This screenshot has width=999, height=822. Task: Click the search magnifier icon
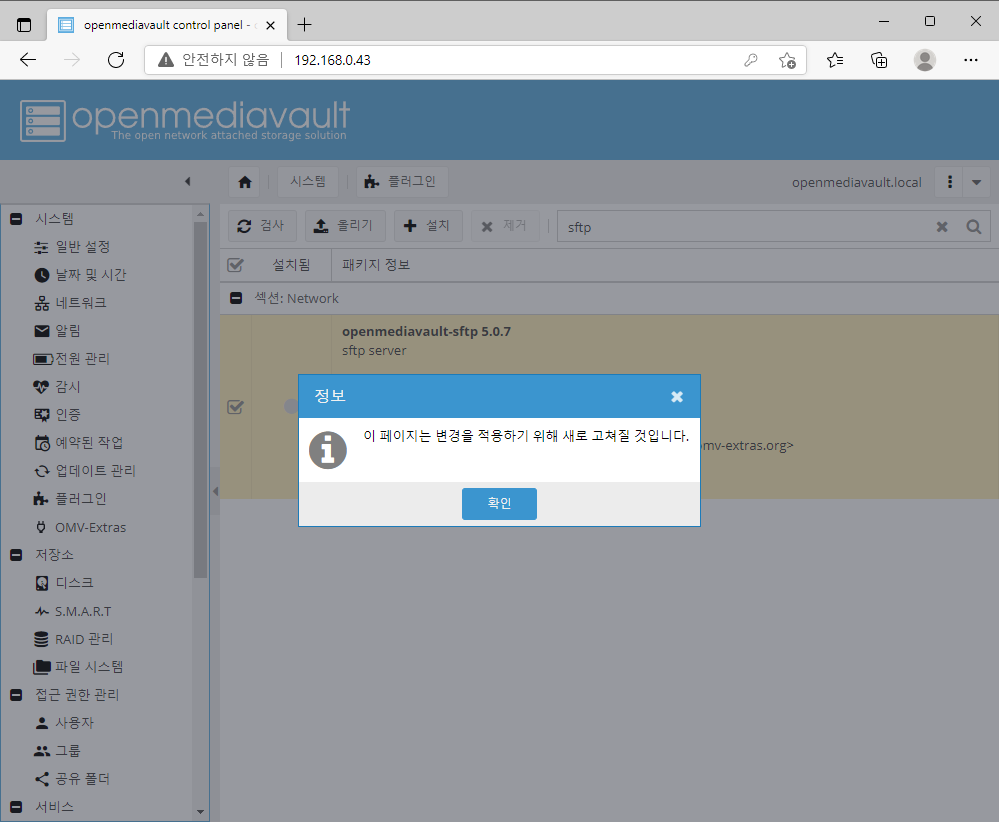[974, 227]
